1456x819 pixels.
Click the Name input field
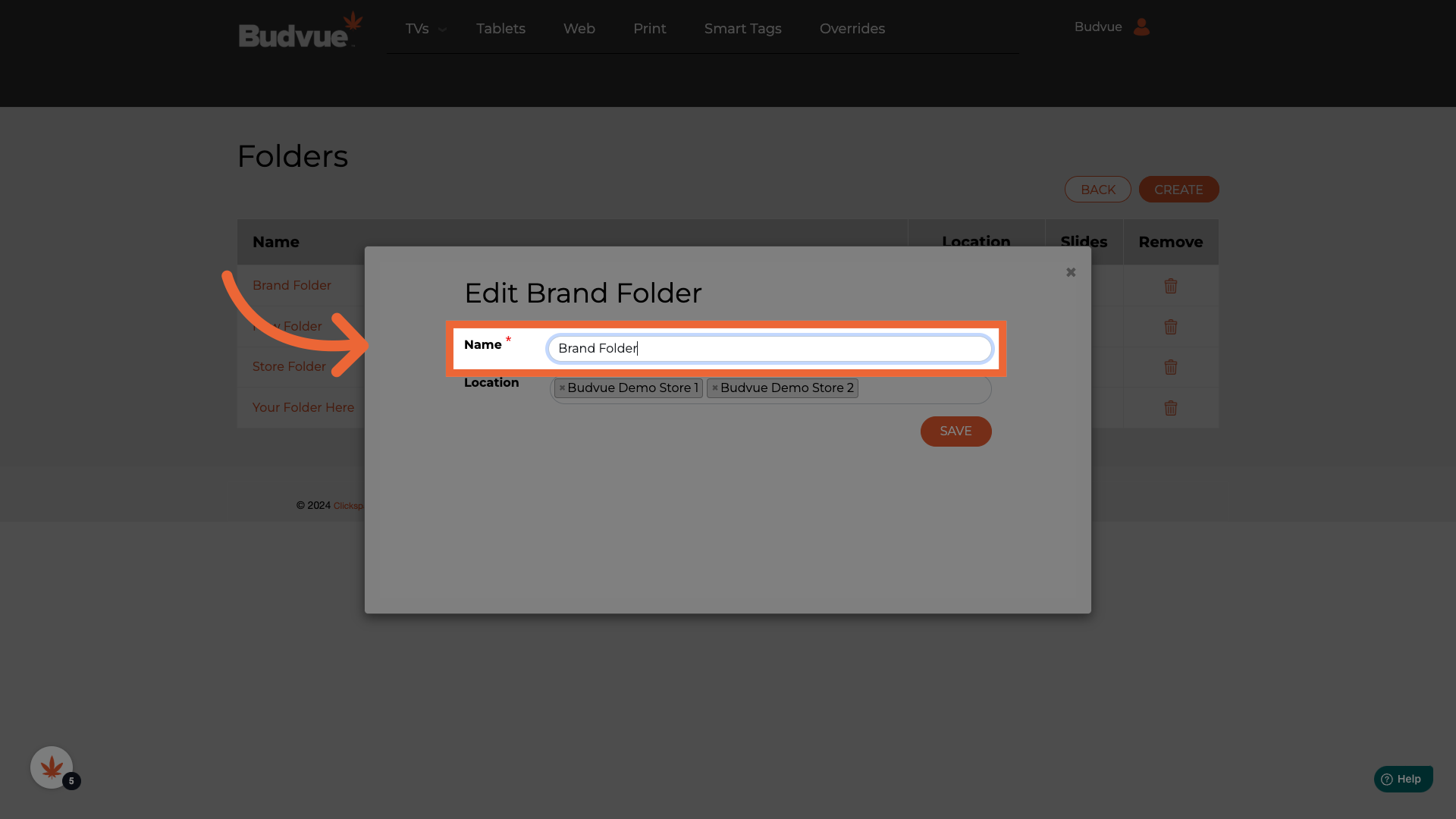769,349
